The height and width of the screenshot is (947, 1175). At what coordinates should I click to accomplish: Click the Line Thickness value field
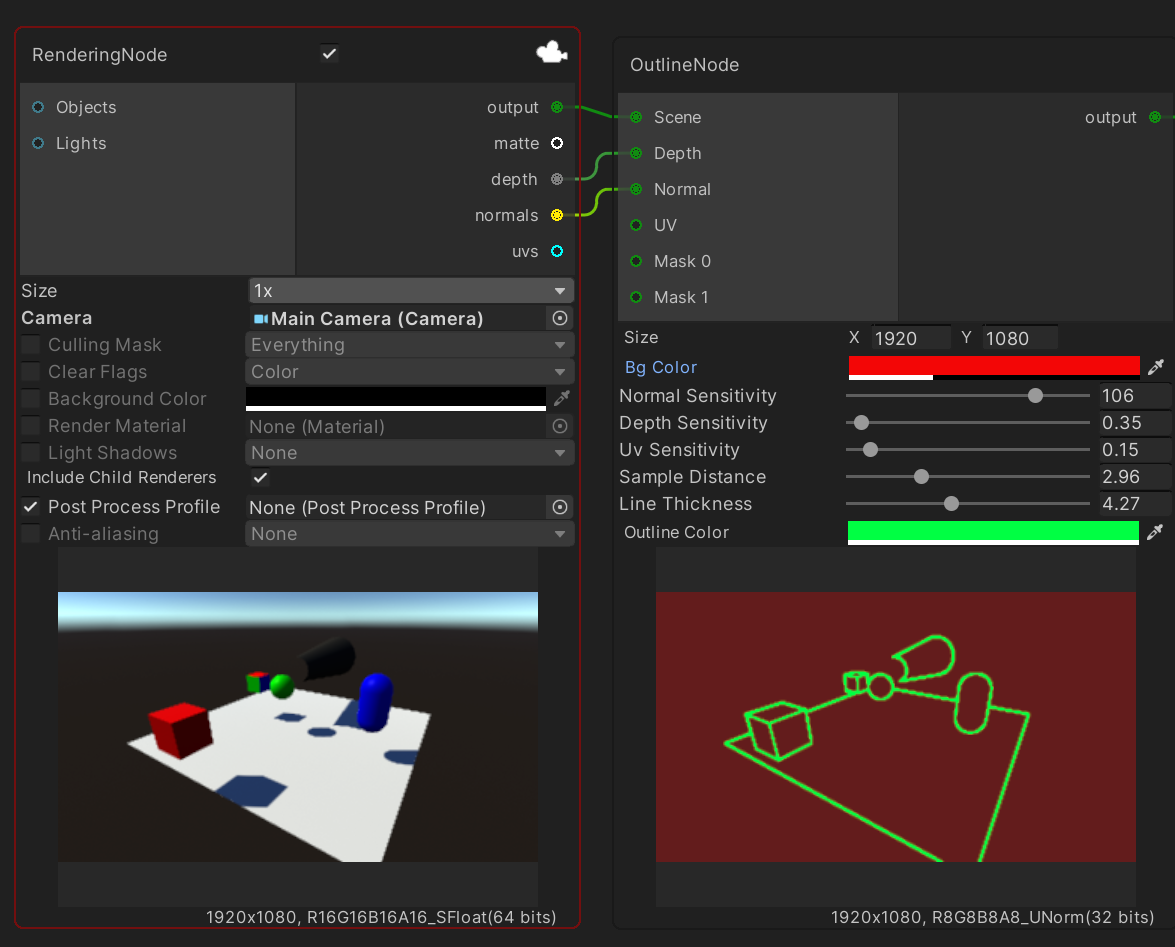(x=1134, y=504)
